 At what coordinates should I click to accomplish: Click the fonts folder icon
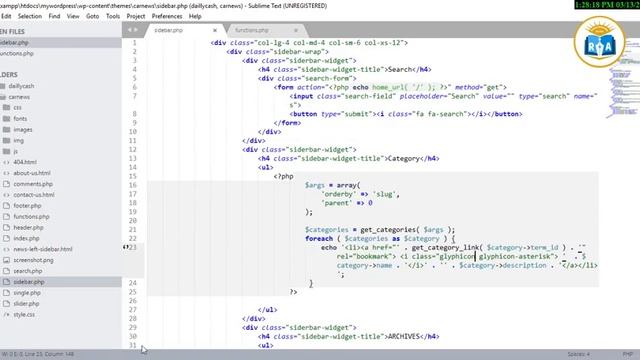coord(6,119)
